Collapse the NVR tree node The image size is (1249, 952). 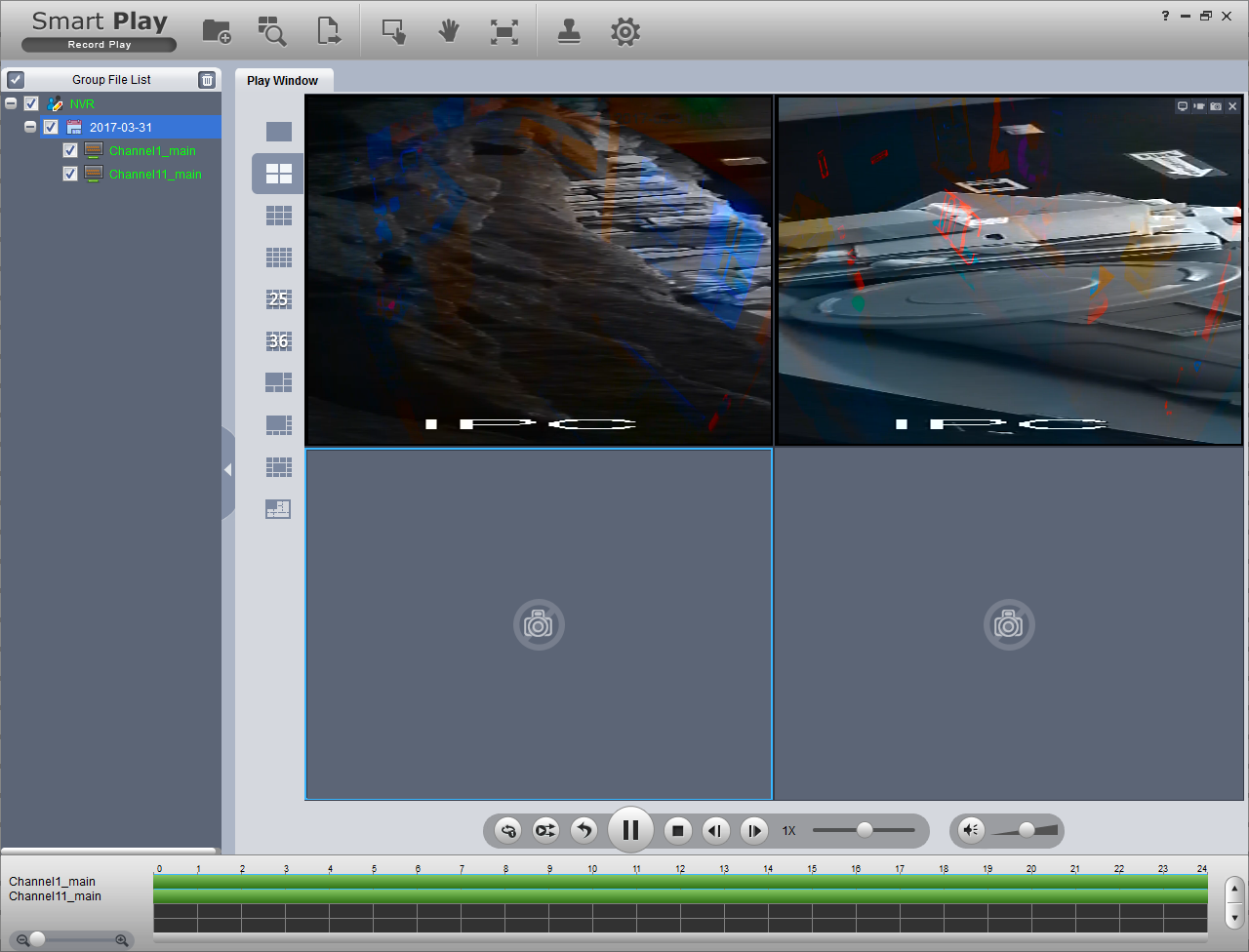pyautogui.click(x=11, y=103)
